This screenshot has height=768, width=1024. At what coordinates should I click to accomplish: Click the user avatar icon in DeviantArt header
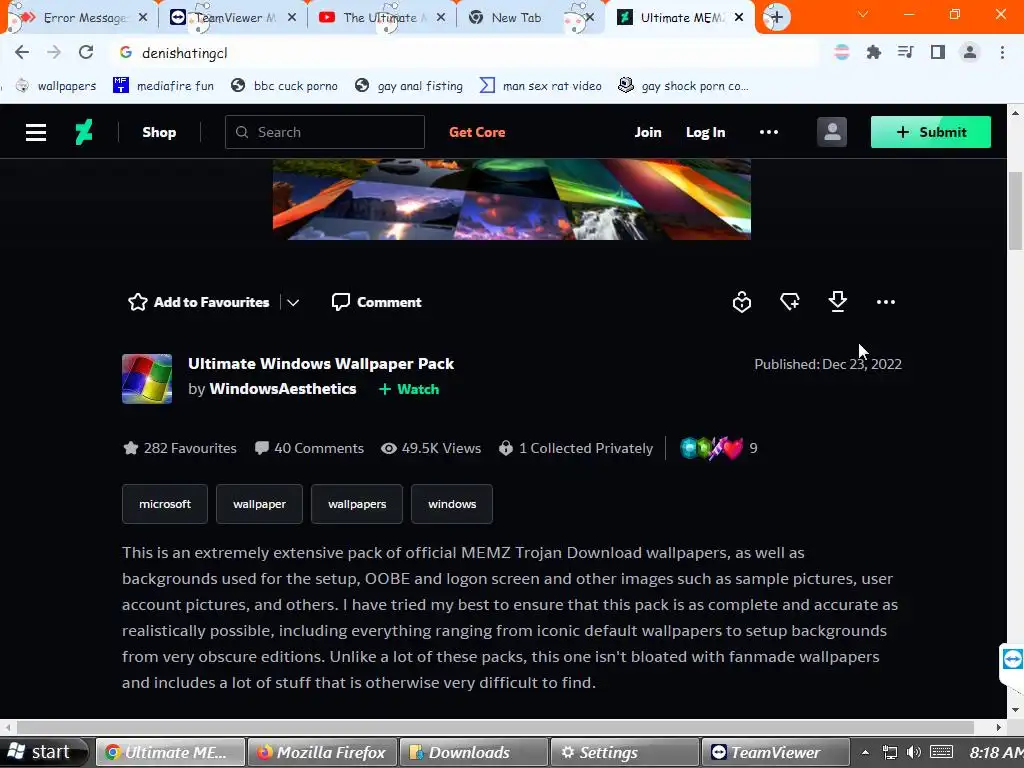click(832, 132)
